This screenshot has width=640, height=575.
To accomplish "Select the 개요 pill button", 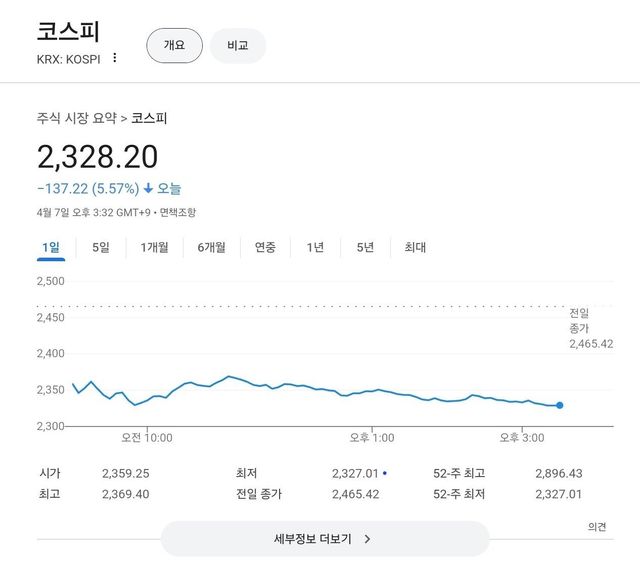I will (174, 45).
